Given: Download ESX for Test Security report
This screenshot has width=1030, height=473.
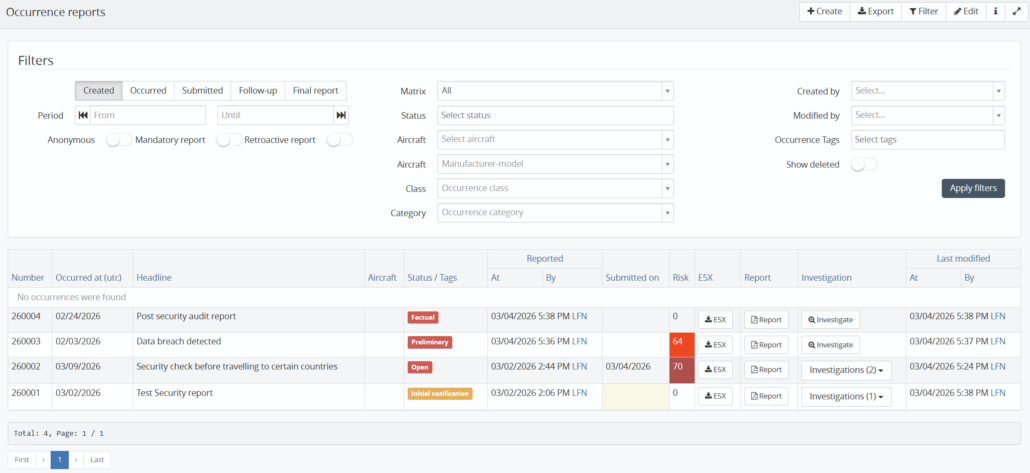Looking at the screenshot, I should point(715,396).
